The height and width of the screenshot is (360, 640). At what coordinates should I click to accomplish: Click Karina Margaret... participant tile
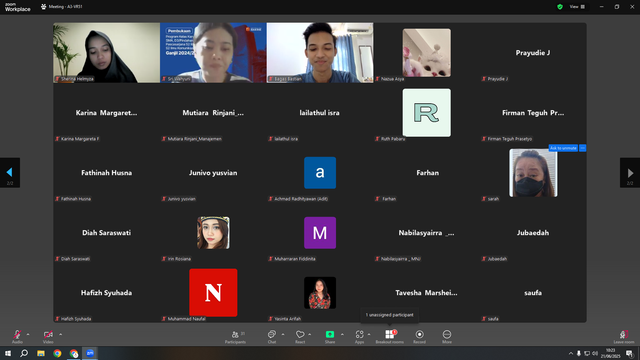107,113
